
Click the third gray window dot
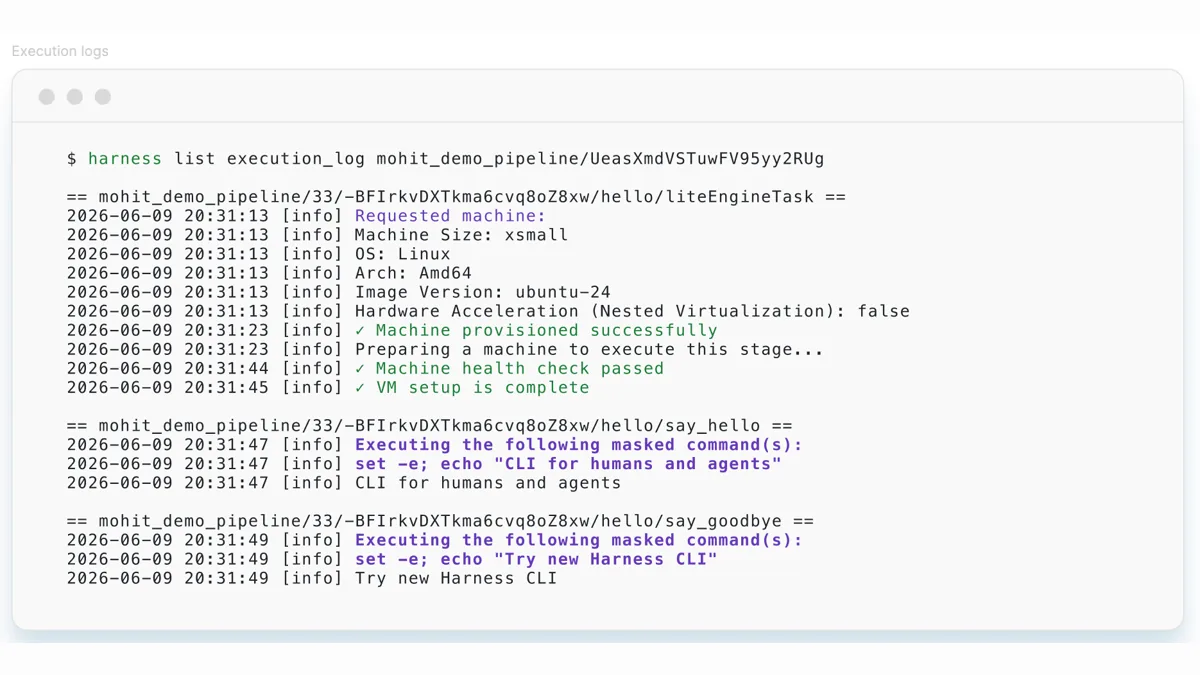pyautogui.click(x=103, y=97)
